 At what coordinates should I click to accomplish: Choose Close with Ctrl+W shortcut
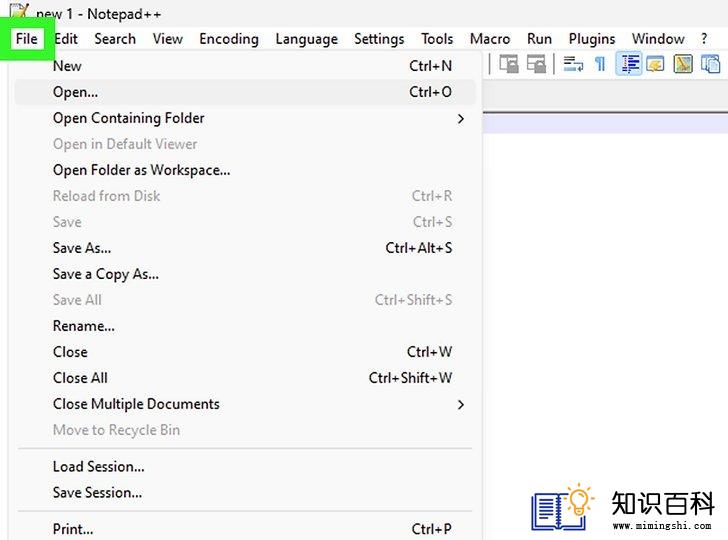pyautogui.click(x=245, y=352)
